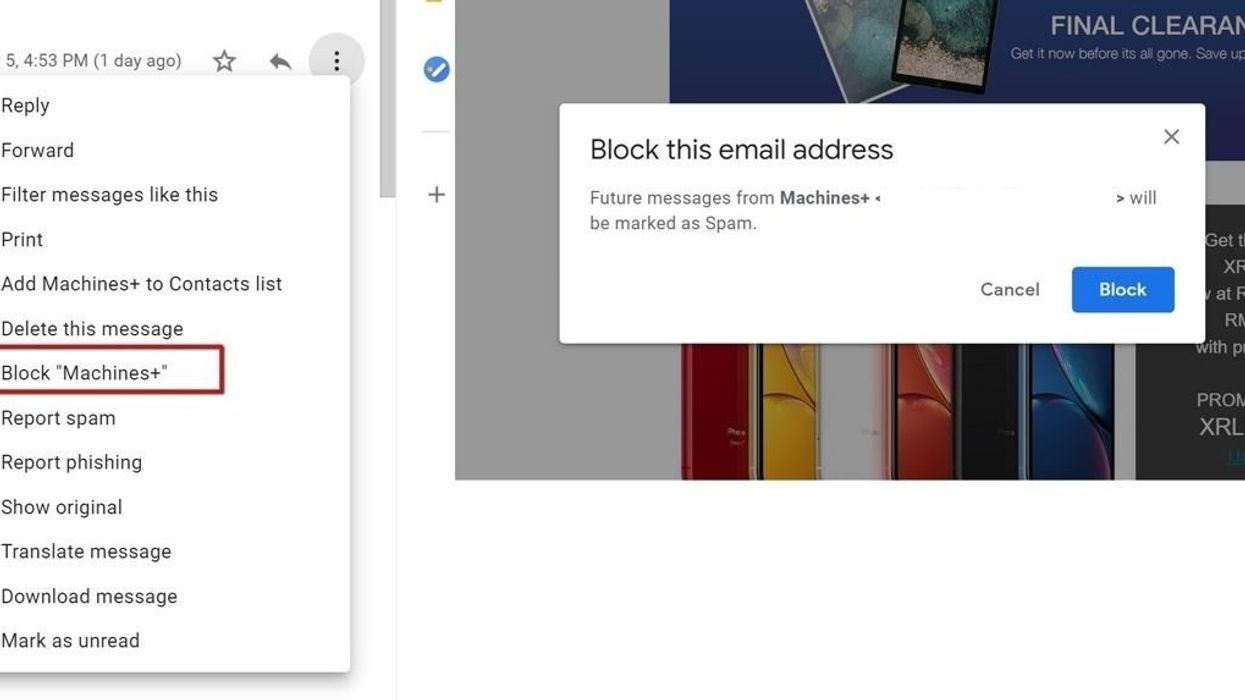This screenshot has height=700, width=1245.
Task: Cancel the block email dialog
Action: click(x=1009, y=289)
